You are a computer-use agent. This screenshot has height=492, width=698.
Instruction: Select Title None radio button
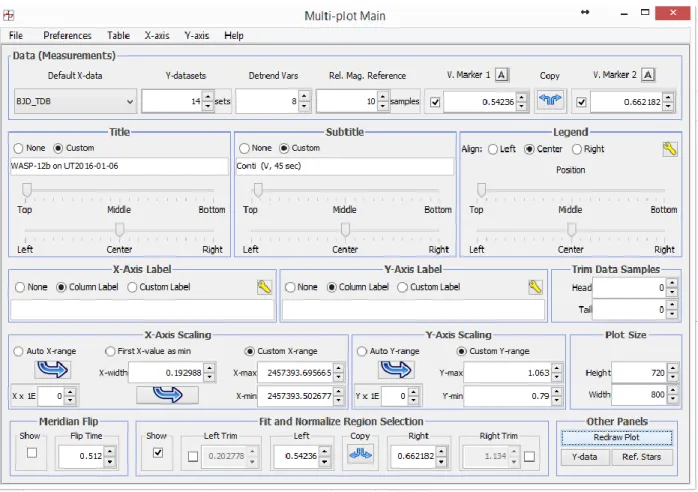[x=18, y=148]
